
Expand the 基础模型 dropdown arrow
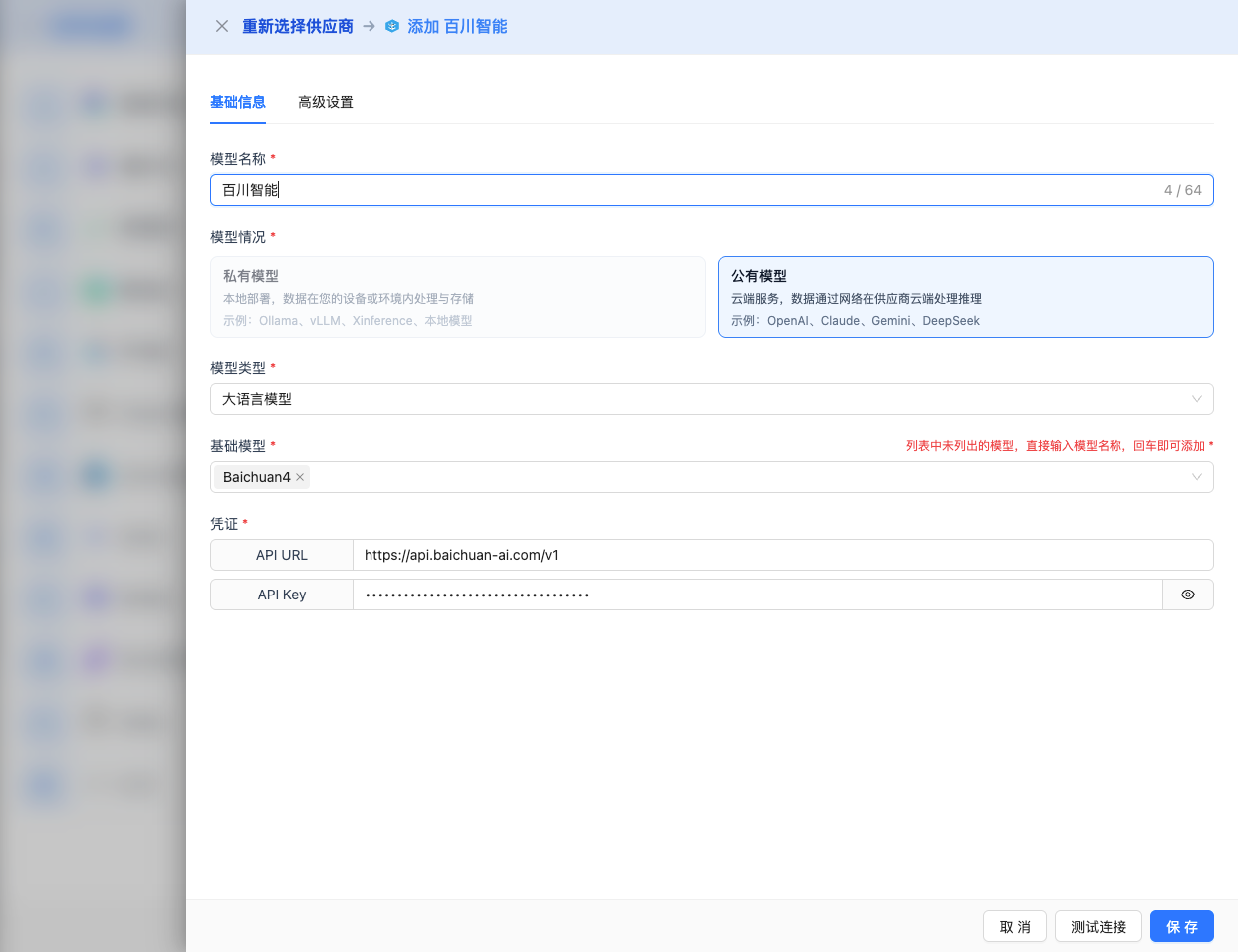pyautogui.click(x=1196, y=477)
